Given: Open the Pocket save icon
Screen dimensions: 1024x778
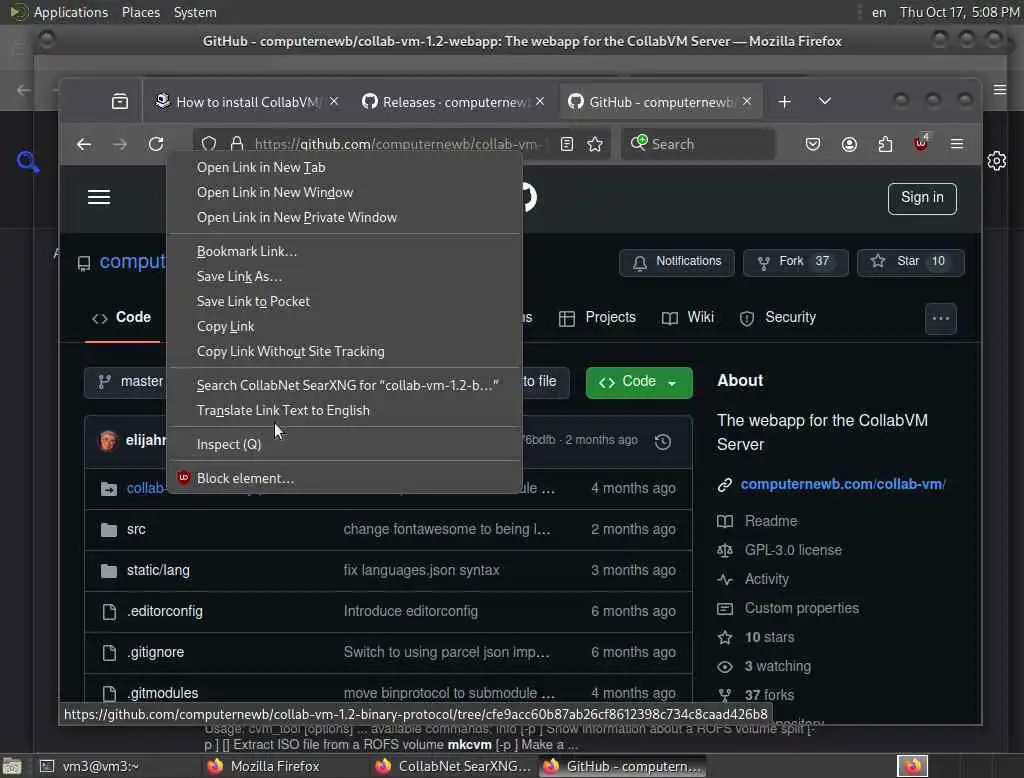Looking at the screenshot, I should pyautogui.click(x=812, y=144).
